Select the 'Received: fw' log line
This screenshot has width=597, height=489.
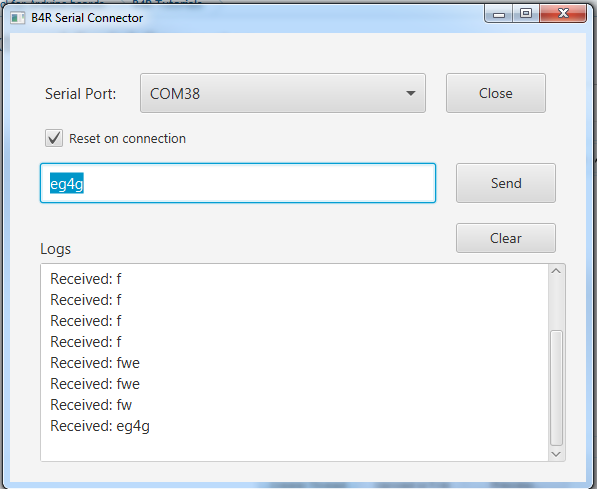coord(91,405)
